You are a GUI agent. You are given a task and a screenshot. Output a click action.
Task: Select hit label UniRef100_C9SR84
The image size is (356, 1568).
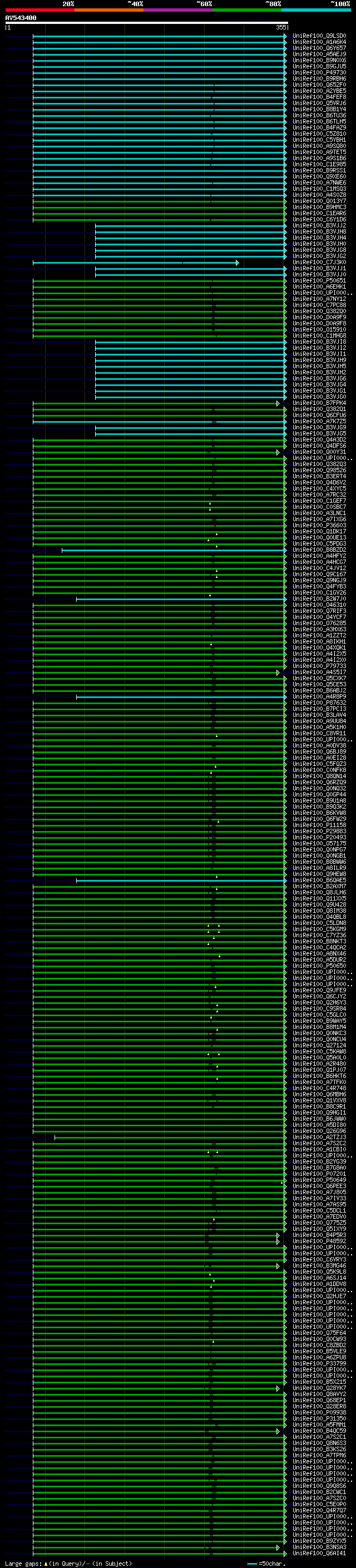click(319, 1008)
